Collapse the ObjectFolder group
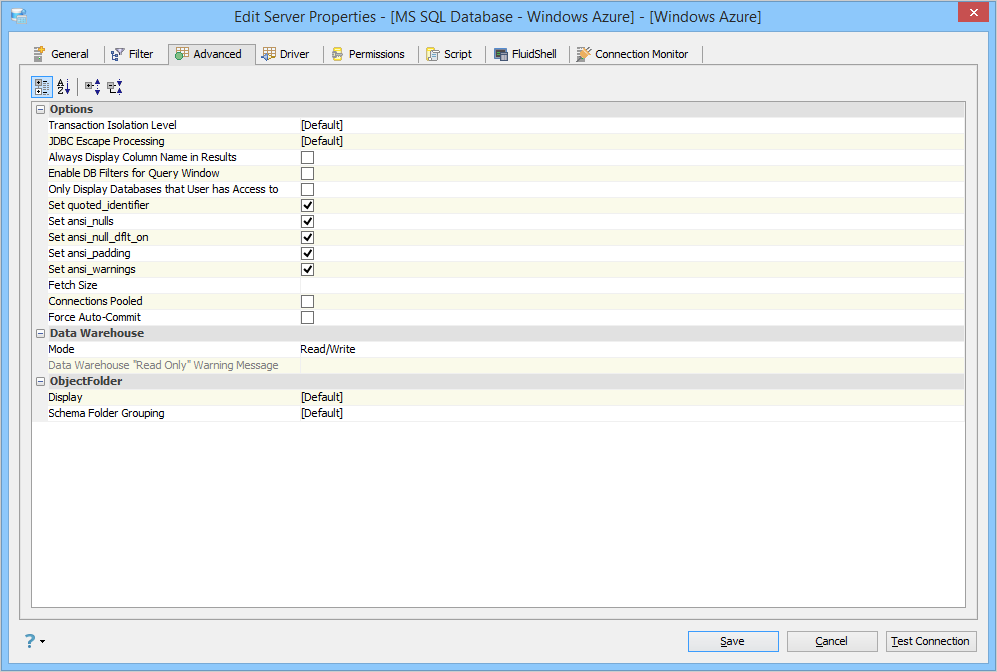 pyautogui.click(x=40, y=381)
